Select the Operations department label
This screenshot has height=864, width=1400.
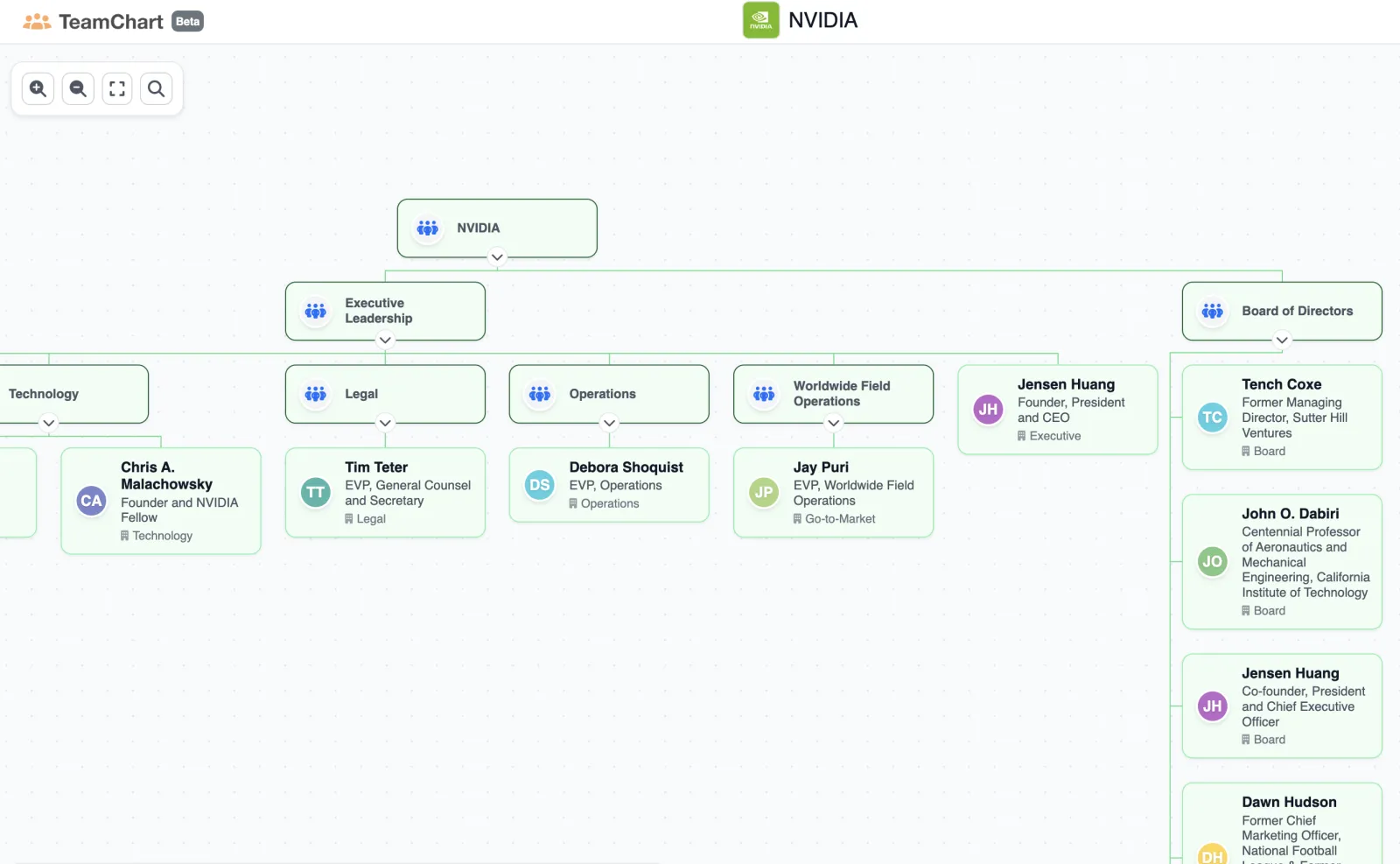(603, 395)
